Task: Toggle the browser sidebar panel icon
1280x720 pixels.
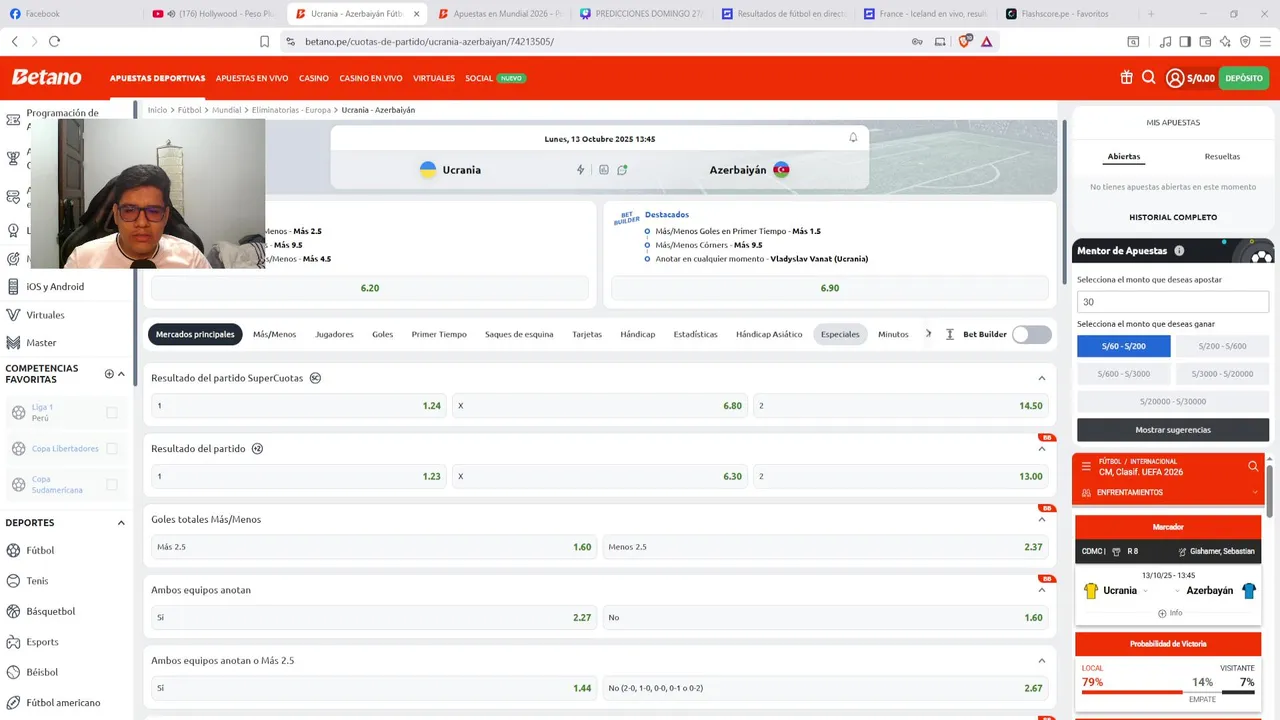Action: [1185, 41]
